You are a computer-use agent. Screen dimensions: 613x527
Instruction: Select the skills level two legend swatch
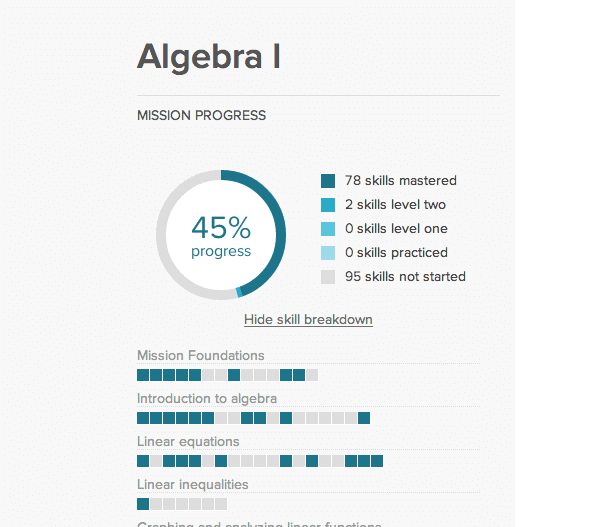point(328,205)
